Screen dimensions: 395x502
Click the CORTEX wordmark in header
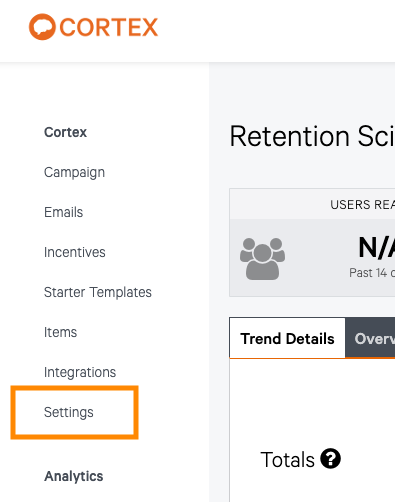109,27
